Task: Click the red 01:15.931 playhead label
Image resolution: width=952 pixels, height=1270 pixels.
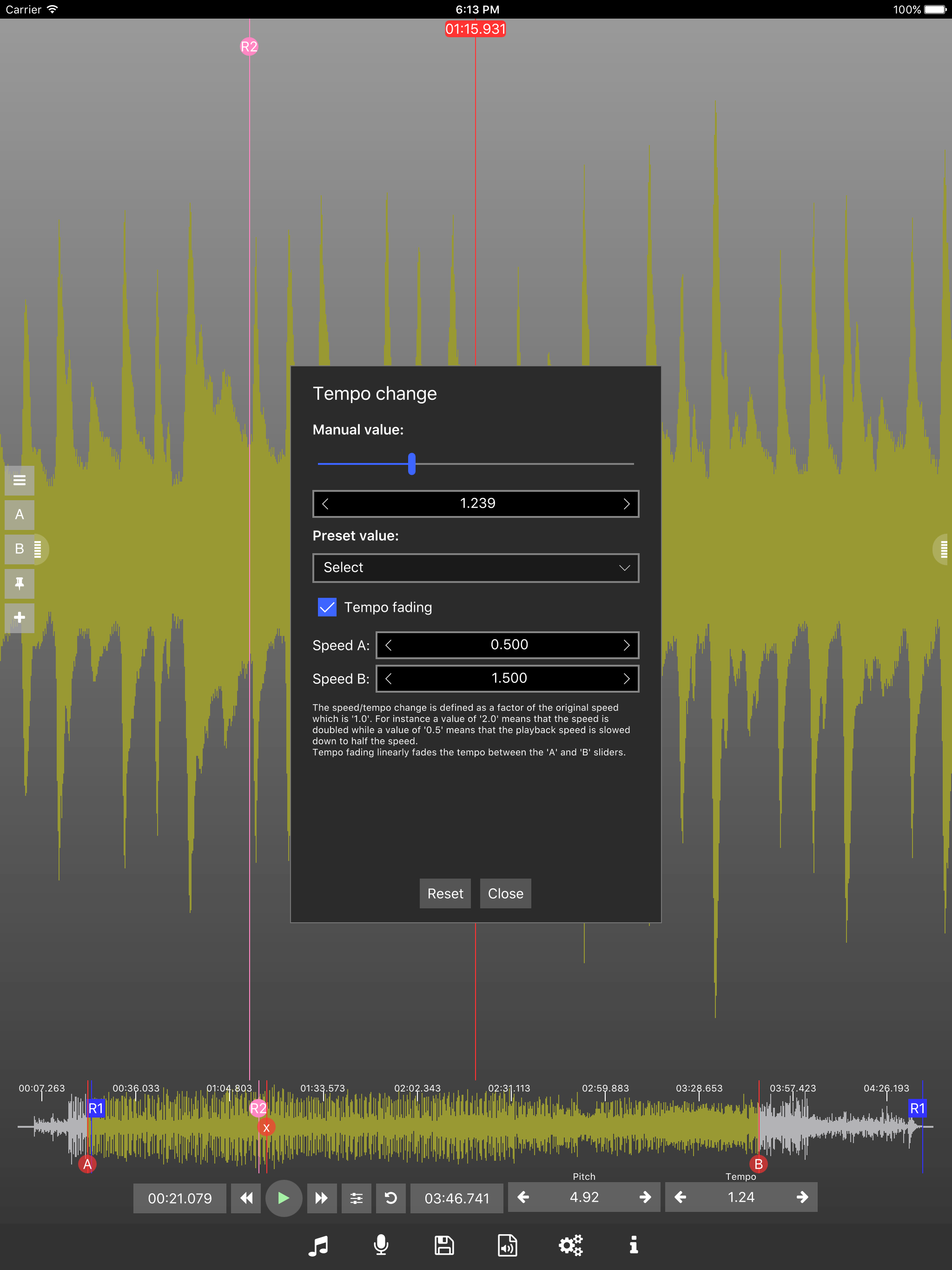Action: pos(476,29)
